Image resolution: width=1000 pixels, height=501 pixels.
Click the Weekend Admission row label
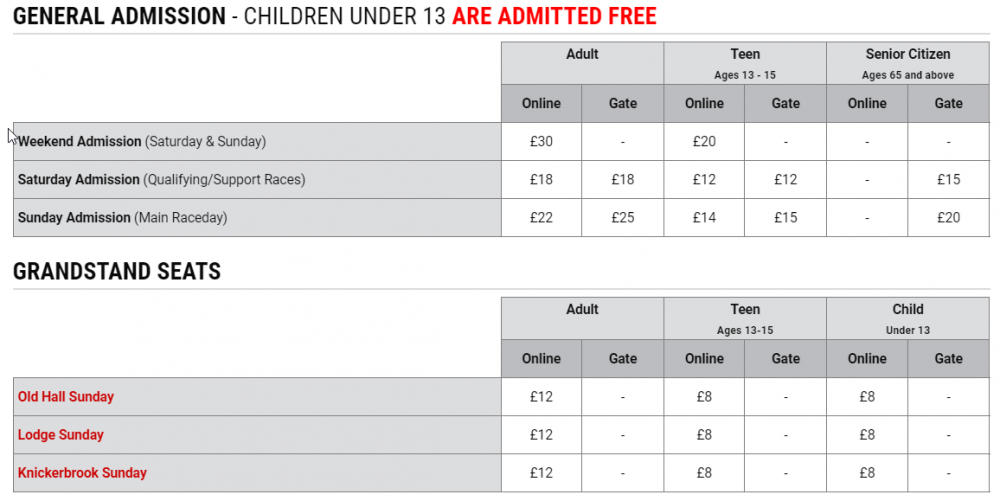coord(80,142)
